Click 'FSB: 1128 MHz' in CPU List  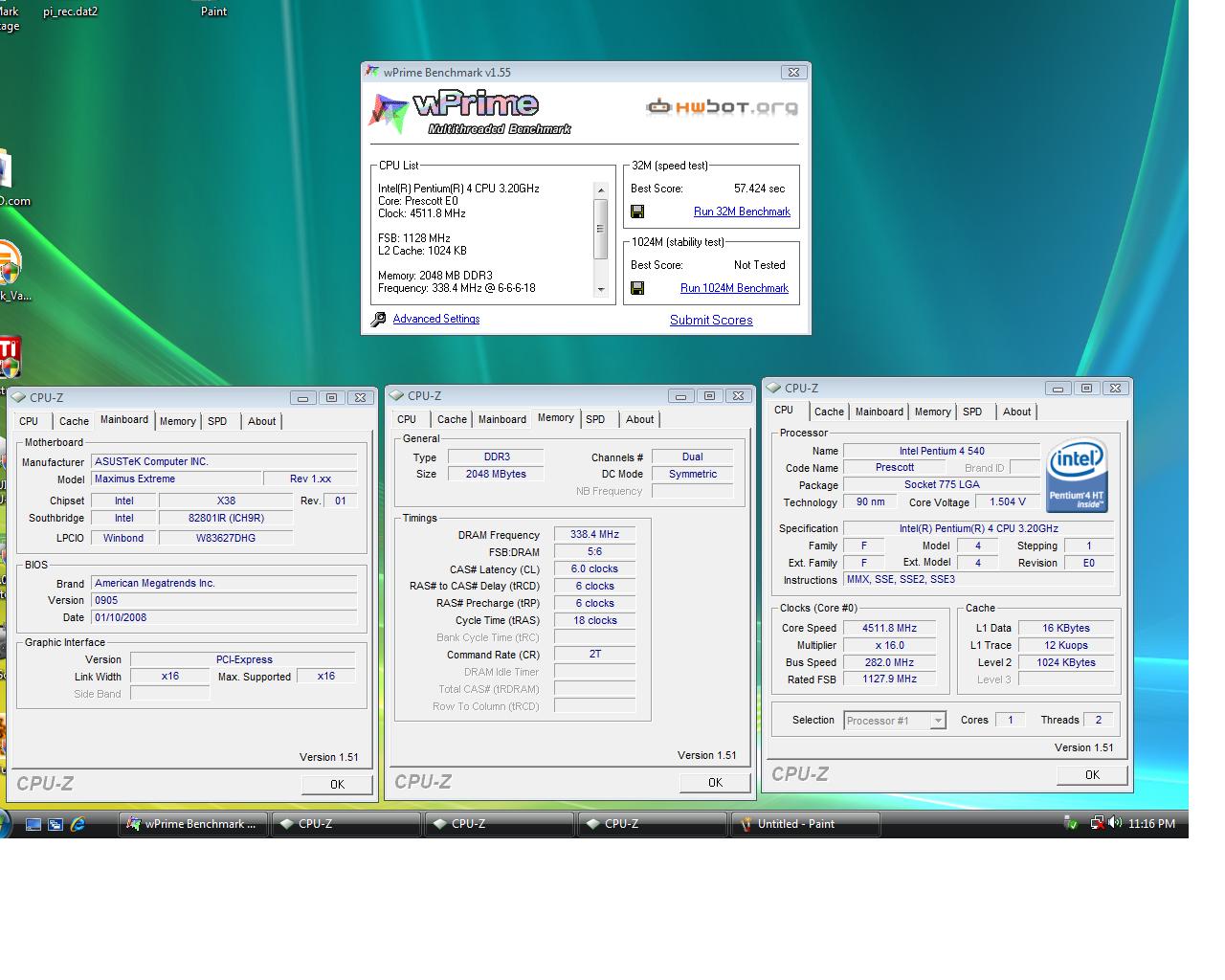(x=414, y=238)
